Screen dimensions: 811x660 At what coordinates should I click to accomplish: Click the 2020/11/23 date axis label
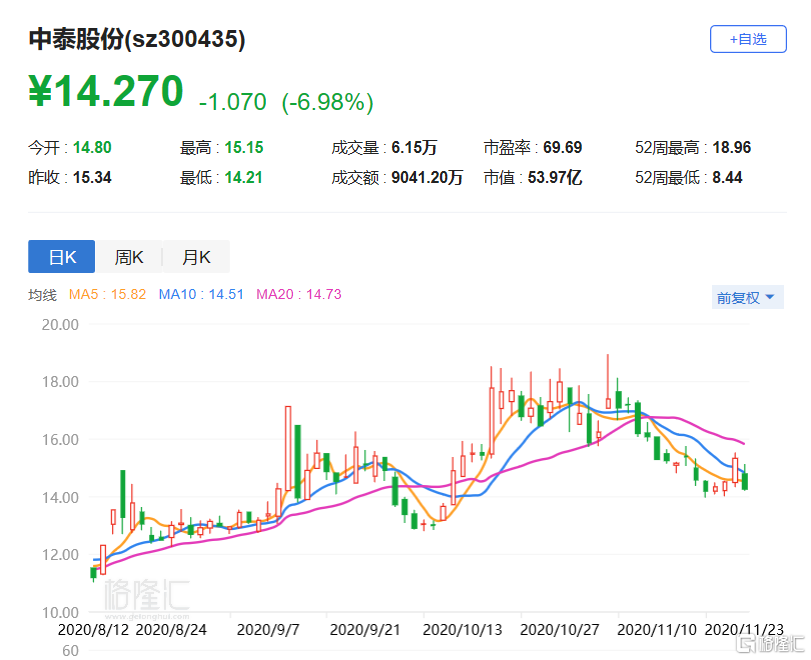(744, 630)
